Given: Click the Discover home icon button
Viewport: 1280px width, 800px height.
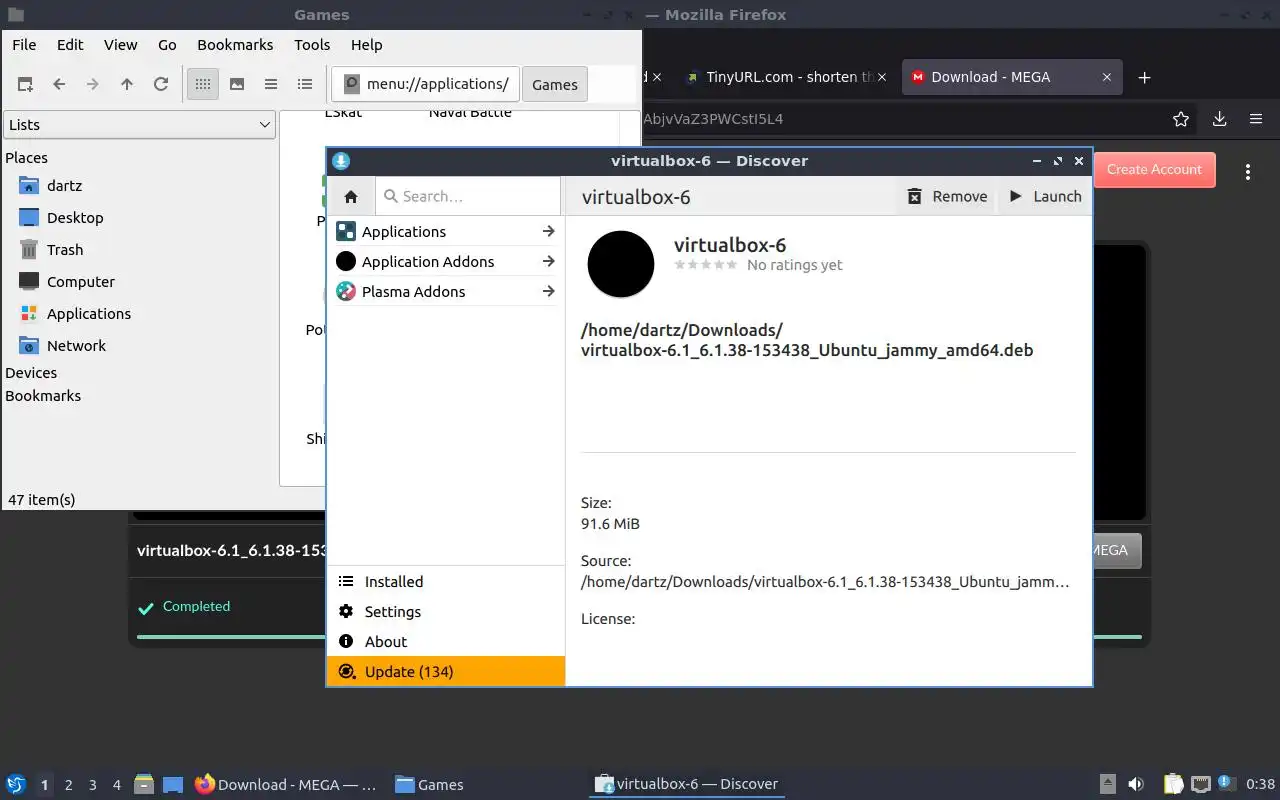Looking at the screenshot, I should click(350, 196).
